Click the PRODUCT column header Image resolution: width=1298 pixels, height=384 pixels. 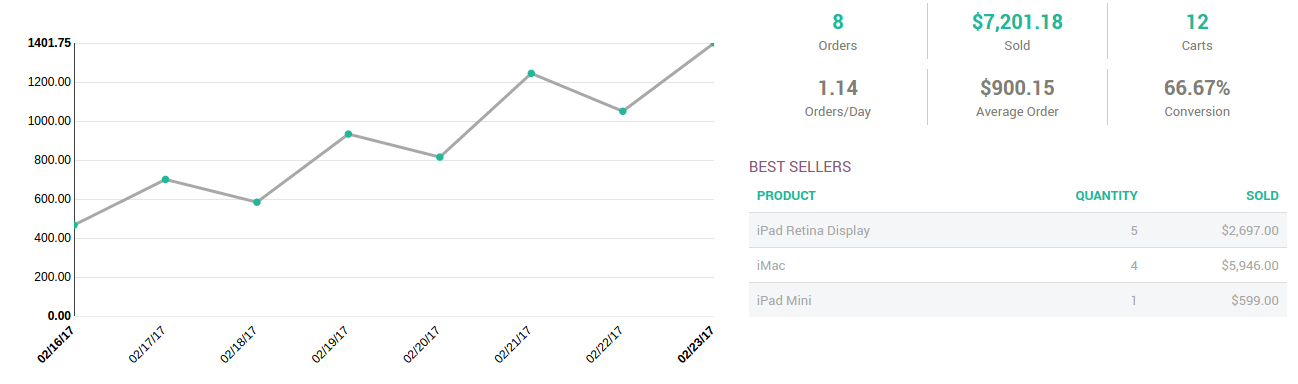click(x=786, y=196)
